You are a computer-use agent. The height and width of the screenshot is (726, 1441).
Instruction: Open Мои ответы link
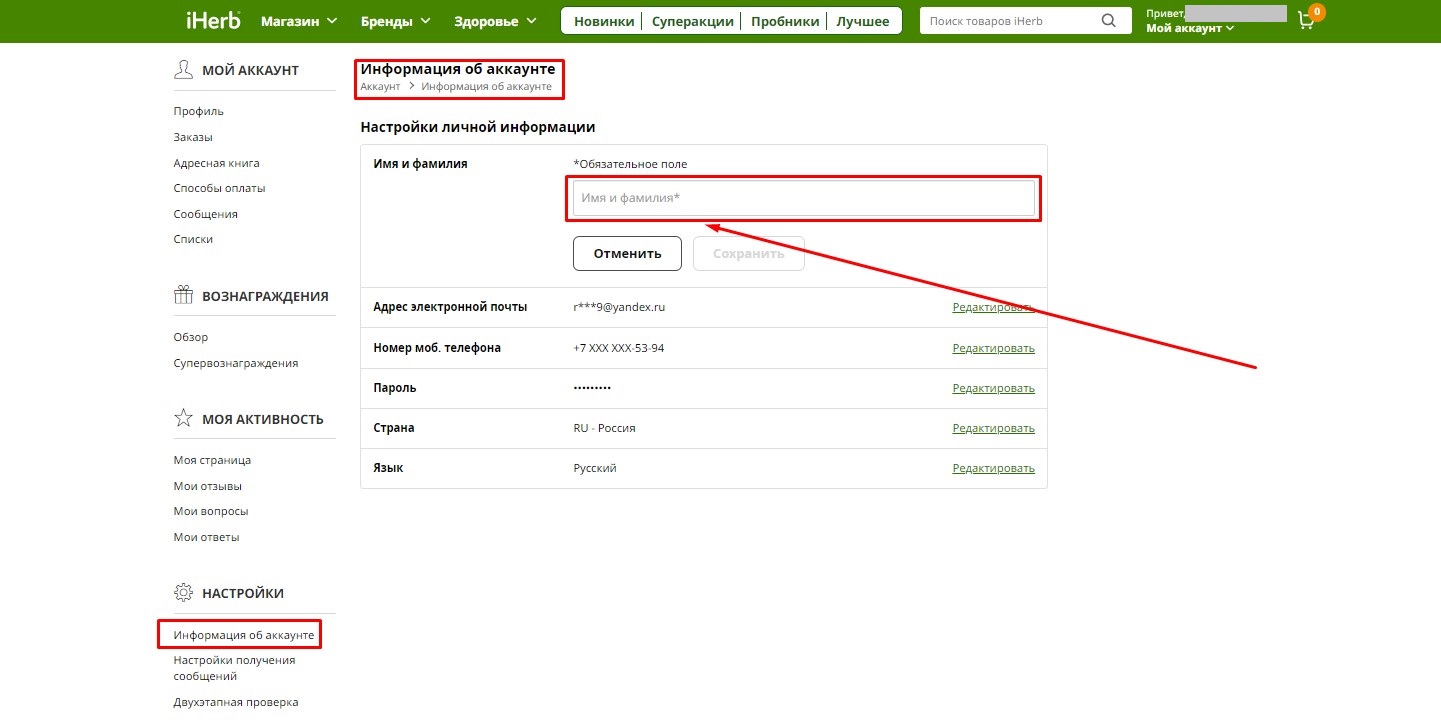206,537
